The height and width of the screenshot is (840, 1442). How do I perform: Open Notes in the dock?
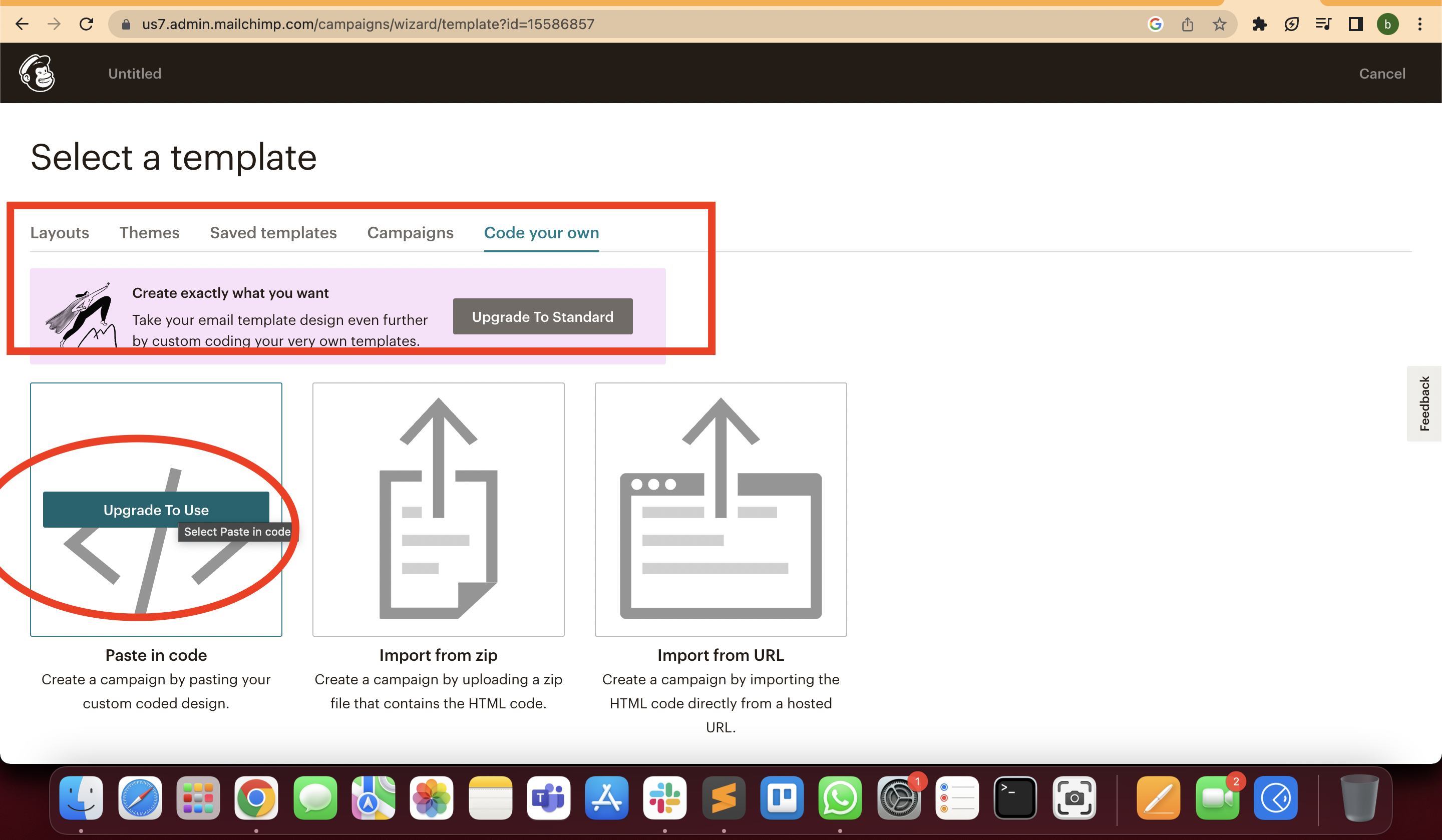(490, 797)
